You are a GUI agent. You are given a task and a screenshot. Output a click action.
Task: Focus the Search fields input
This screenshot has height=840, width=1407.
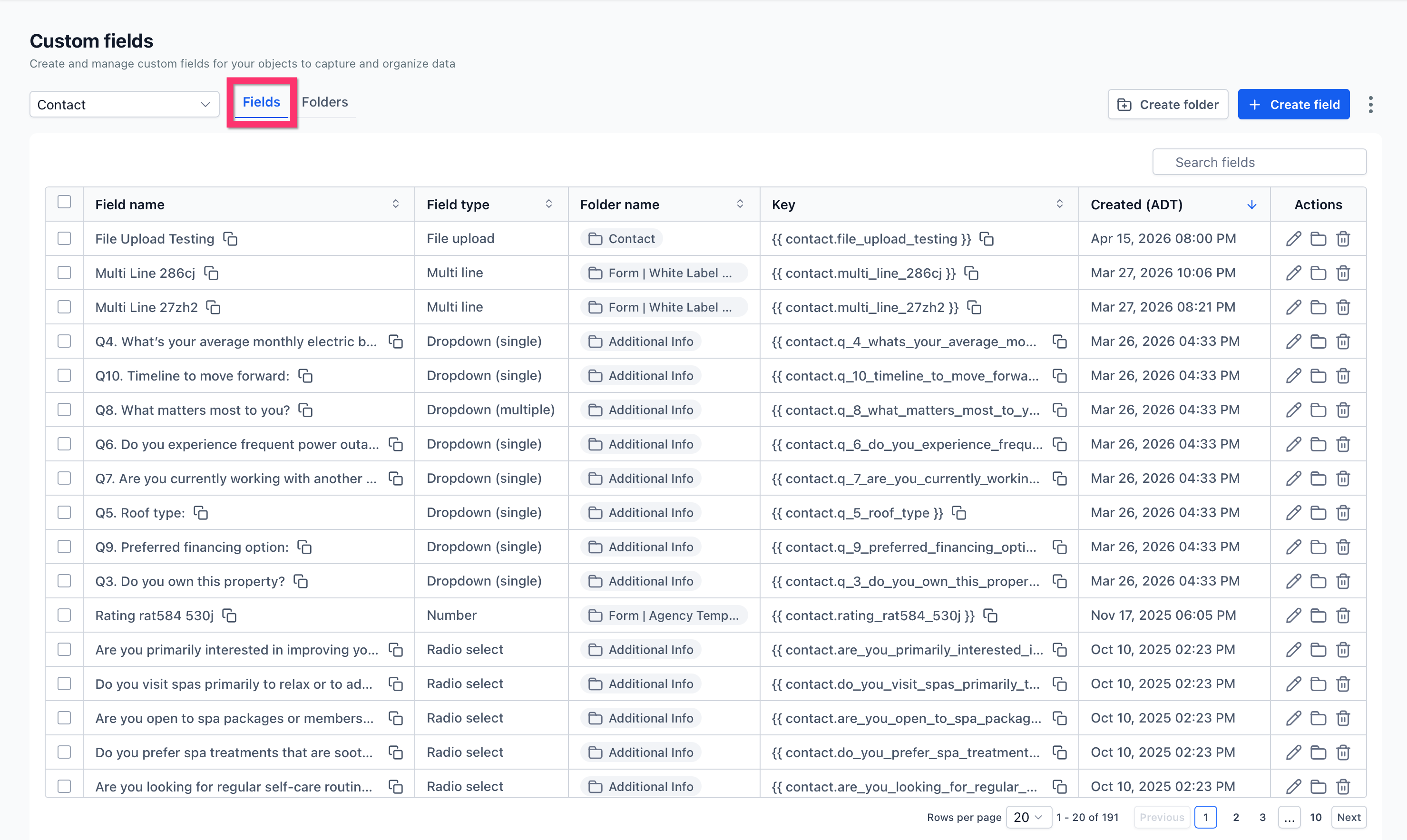pyautogui.click(x=1259, y=163)
